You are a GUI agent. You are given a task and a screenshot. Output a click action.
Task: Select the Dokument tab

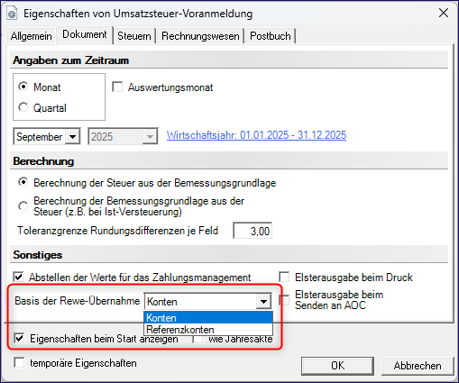[84, 34]
